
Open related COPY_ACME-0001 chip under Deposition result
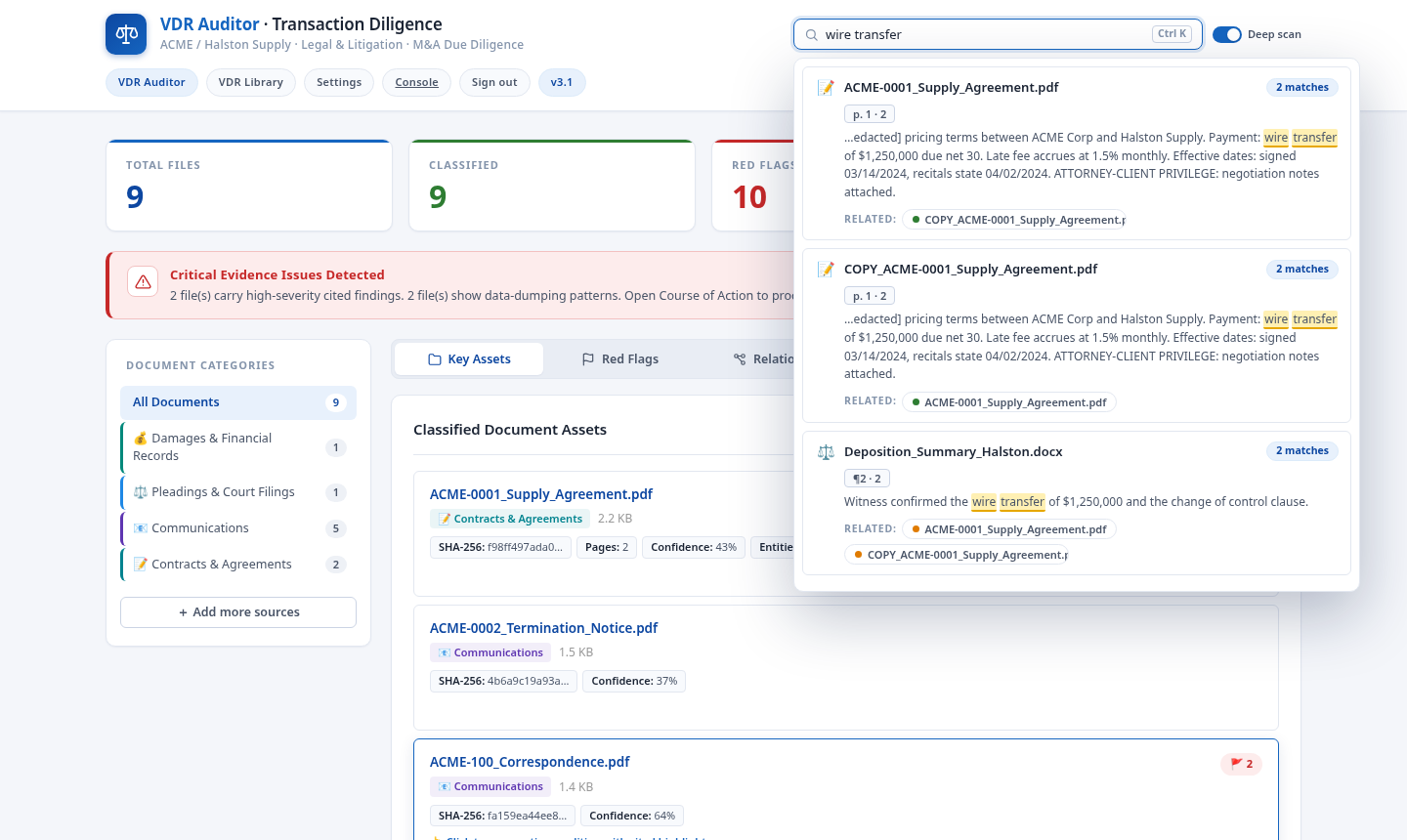[957, 555]
